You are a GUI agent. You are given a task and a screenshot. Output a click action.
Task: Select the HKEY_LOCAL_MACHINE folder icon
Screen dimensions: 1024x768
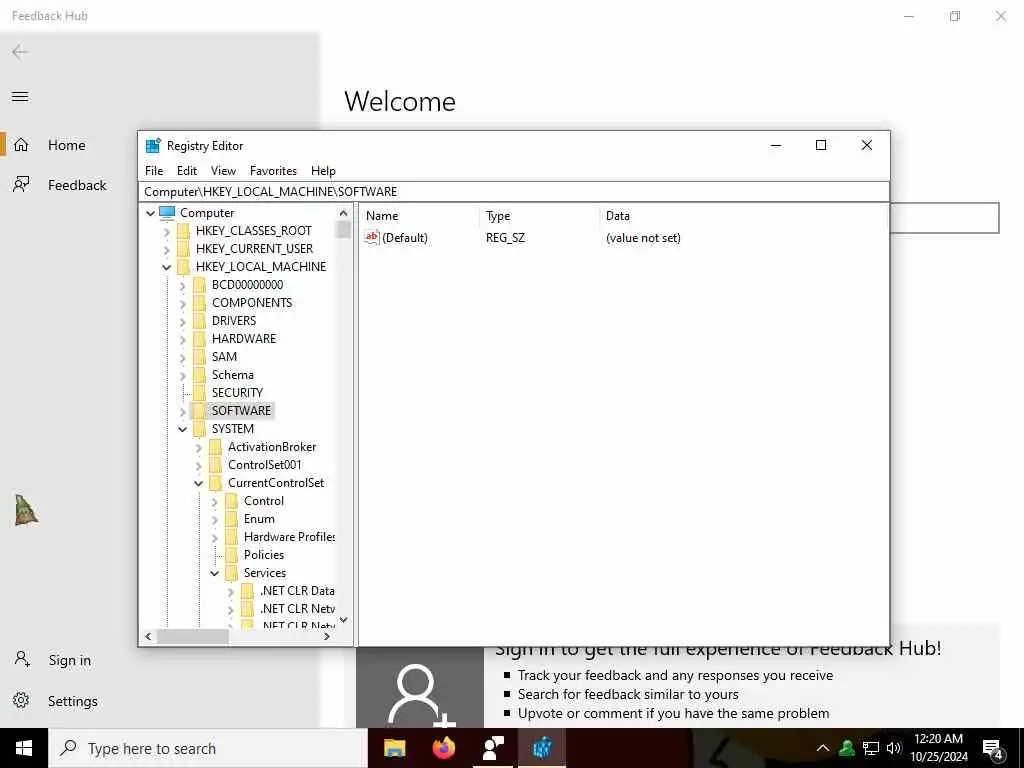[184, 266]
